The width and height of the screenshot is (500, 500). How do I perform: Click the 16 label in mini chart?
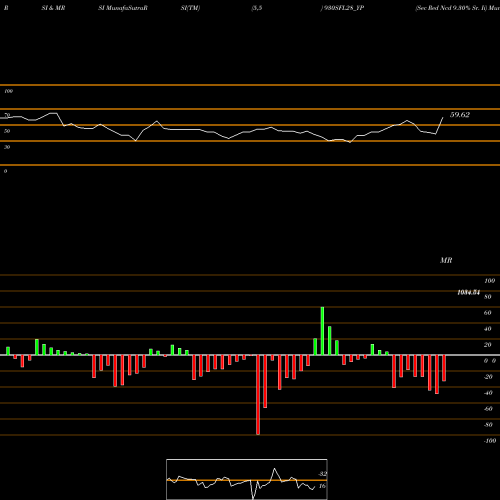pos(322,486)
